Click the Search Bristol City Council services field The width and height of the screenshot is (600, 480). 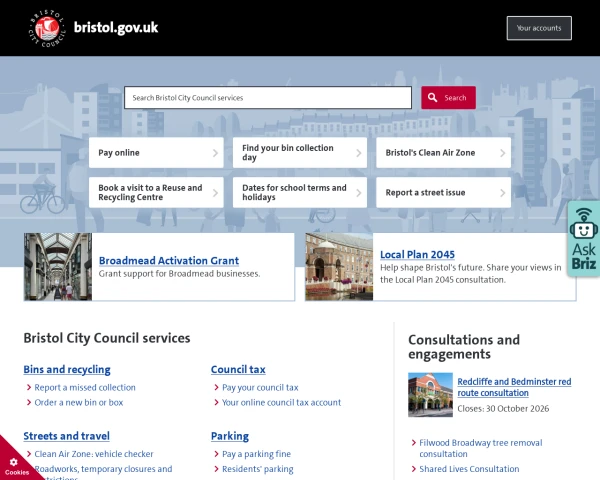coord(268,98)
